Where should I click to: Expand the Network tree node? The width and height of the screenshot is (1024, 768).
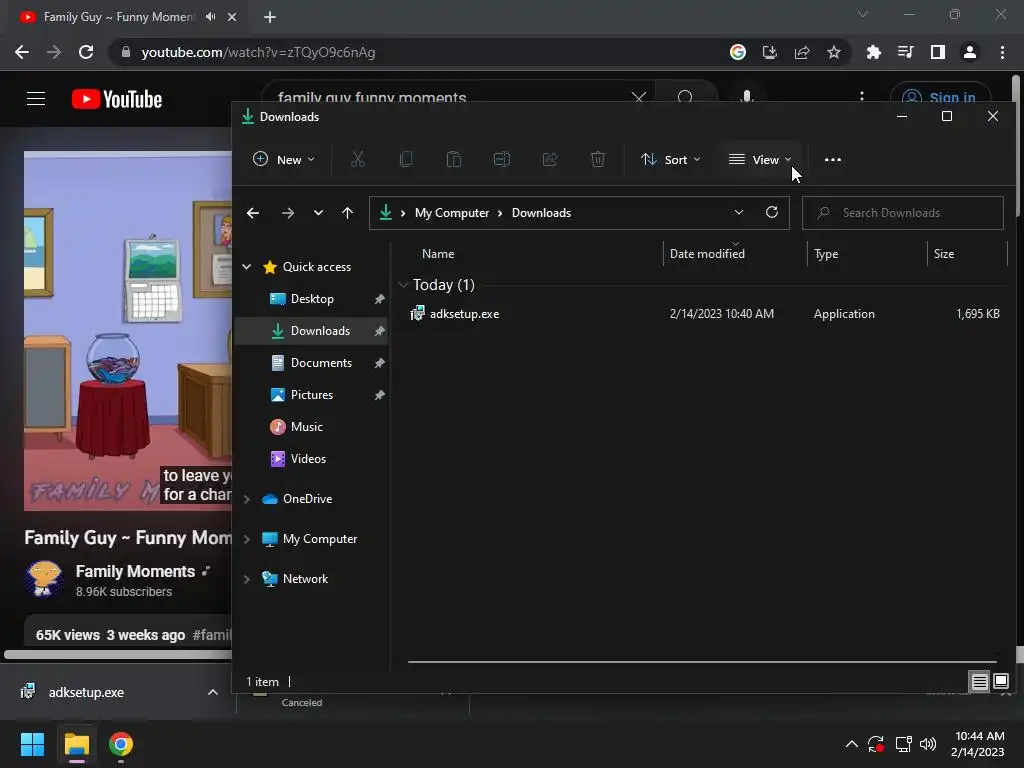click(x=247, y=579)
